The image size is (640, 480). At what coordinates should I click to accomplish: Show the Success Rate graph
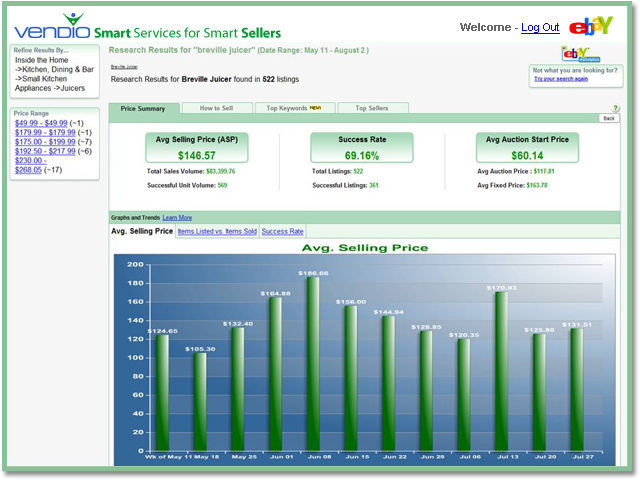282,231
